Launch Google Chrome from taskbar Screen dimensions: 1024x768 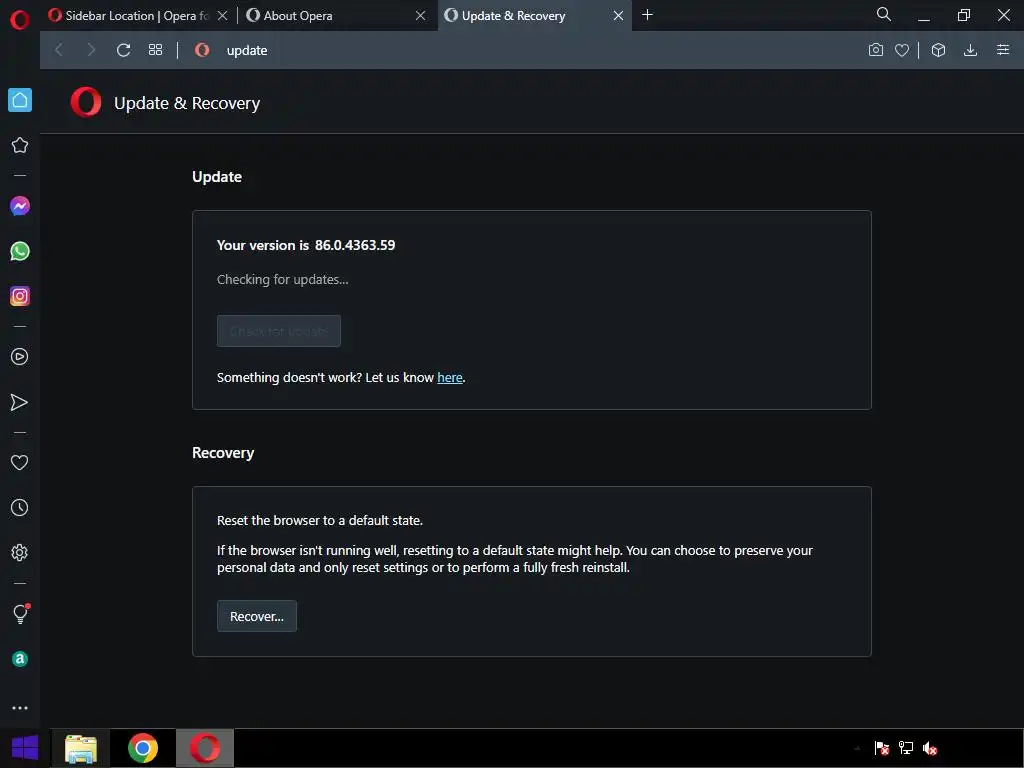tap(142, 748)
